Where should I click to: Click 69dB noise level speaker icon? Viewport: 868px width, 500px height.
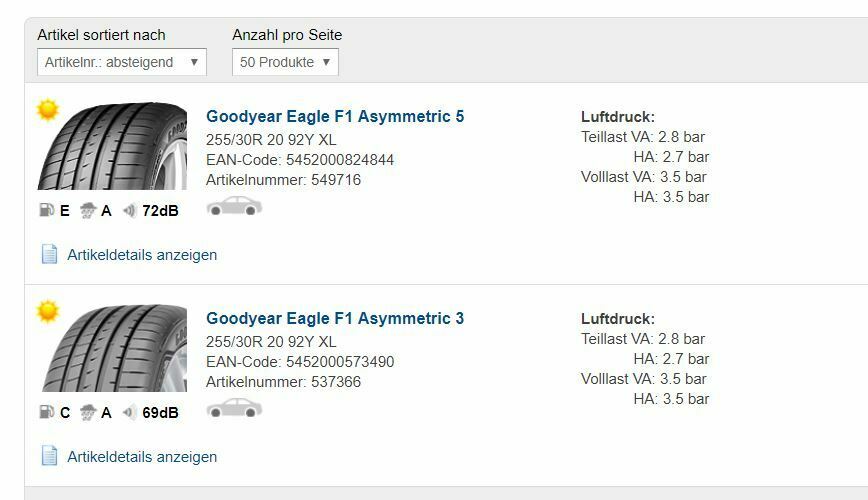click(129, 412)
